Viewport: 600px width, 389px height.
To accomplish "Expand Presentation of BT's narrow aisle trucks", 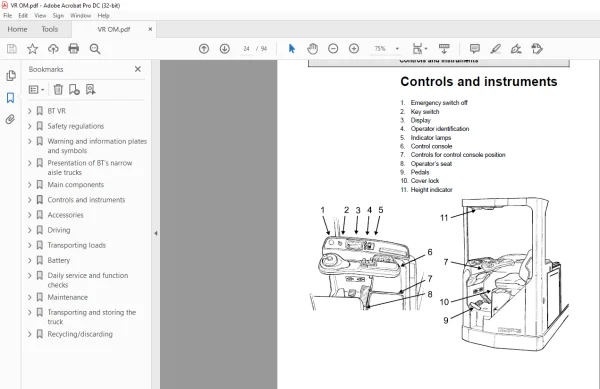I will pyautogui.click(x=30, y=163).
